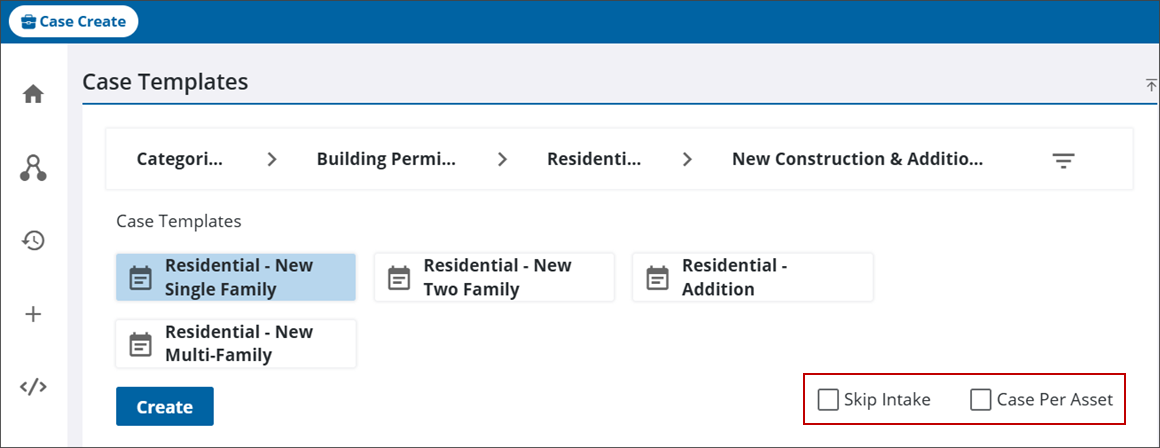Image resolution: width=1160 pixels, height=448 pixels.
Task: Open the code brackets sidebar icon
Action: (33, 387)
